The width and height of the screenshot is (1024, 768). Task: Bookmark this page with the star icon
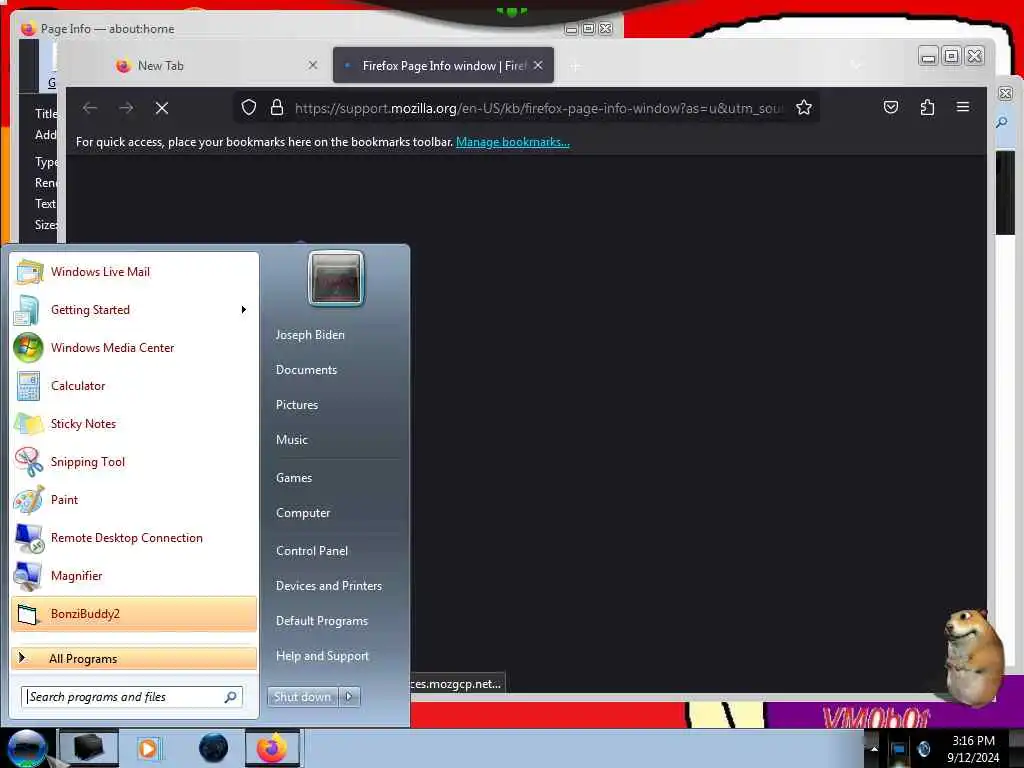coord(804,107)
